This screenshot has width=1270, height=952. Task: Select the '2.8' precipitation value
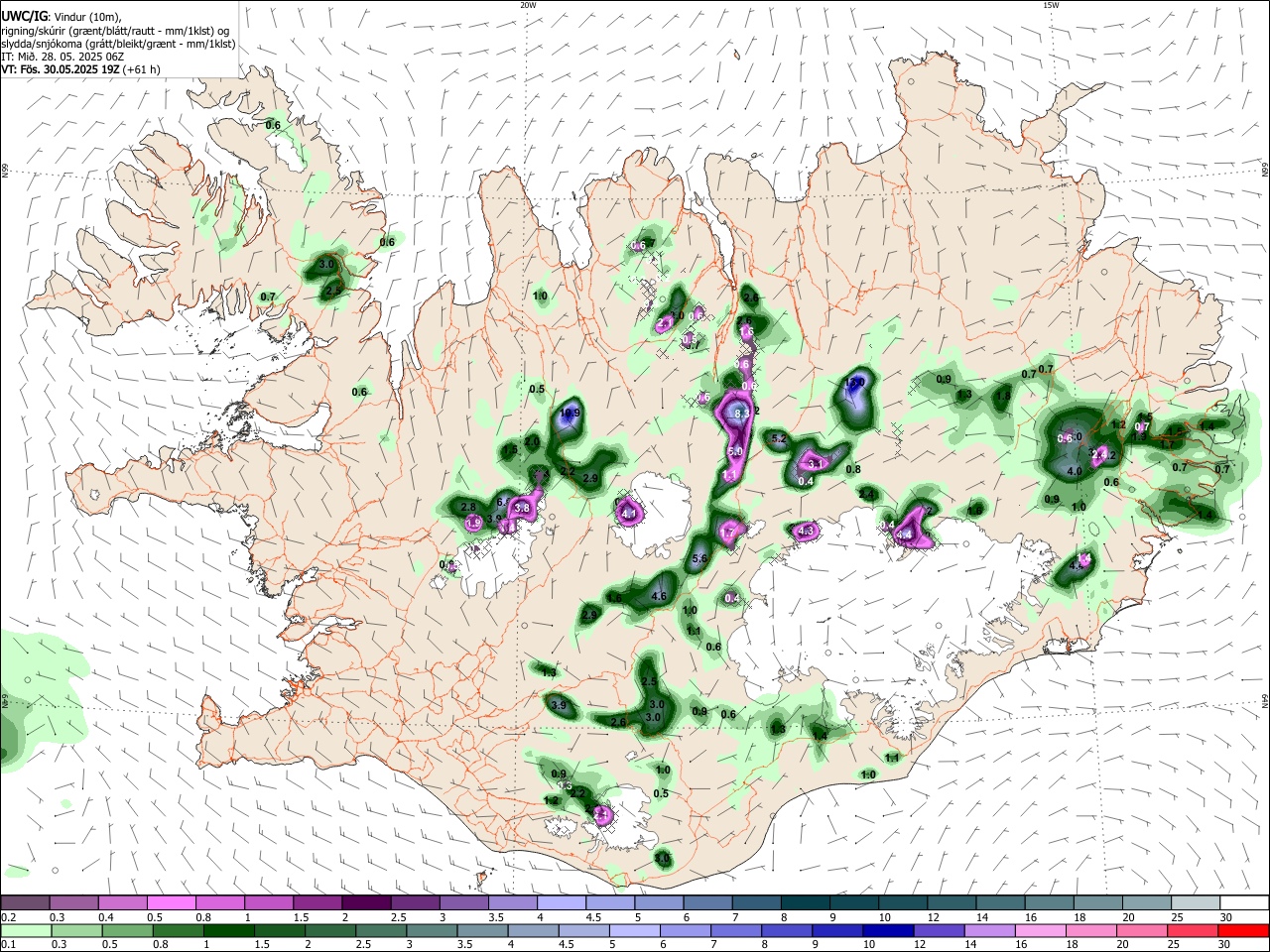(x=469, y=508)
